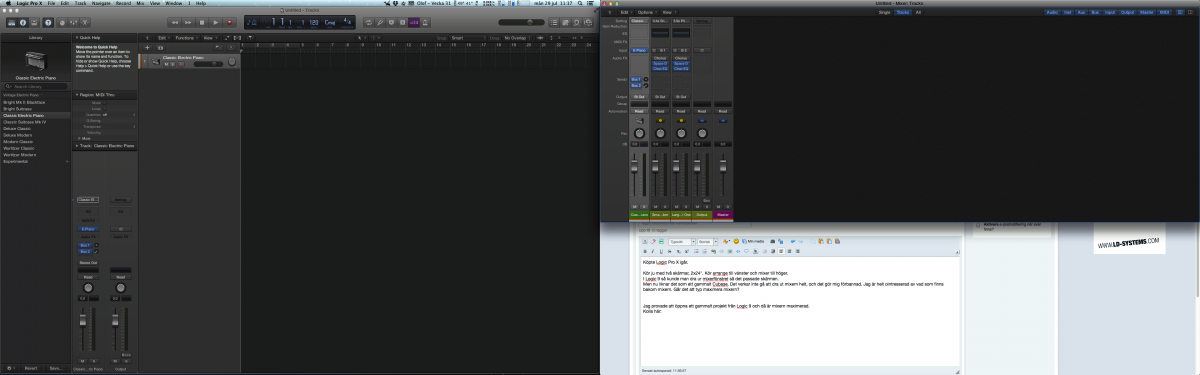Screen dimensions: 1200x375
Task: Open the Functions menu in the Tracks area
Action: tap(186, 38)
